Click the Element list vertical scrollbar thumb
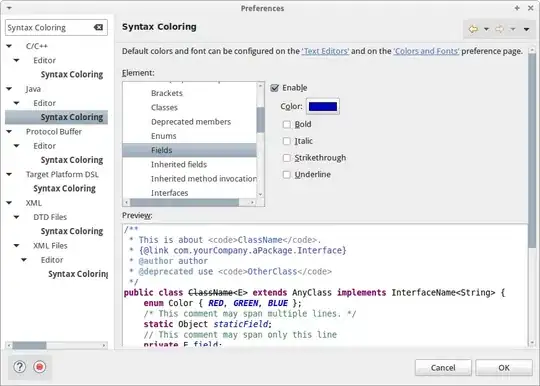540x386 pixels. pyautogui.click(x=260, y=120)
